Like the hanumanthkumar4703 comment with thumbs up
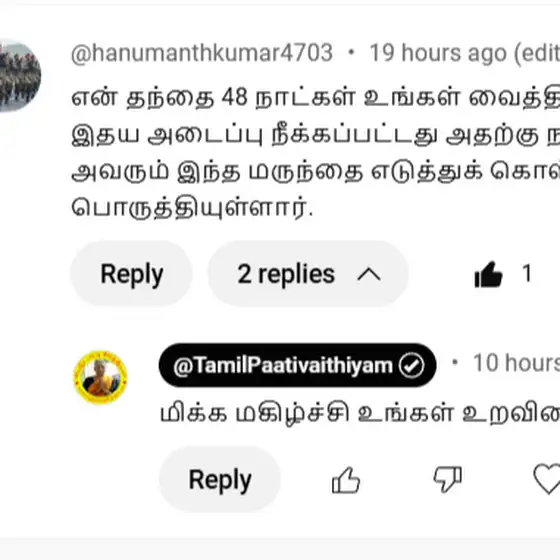This screenshot has height=560, width=560. [x=488, y=274]
